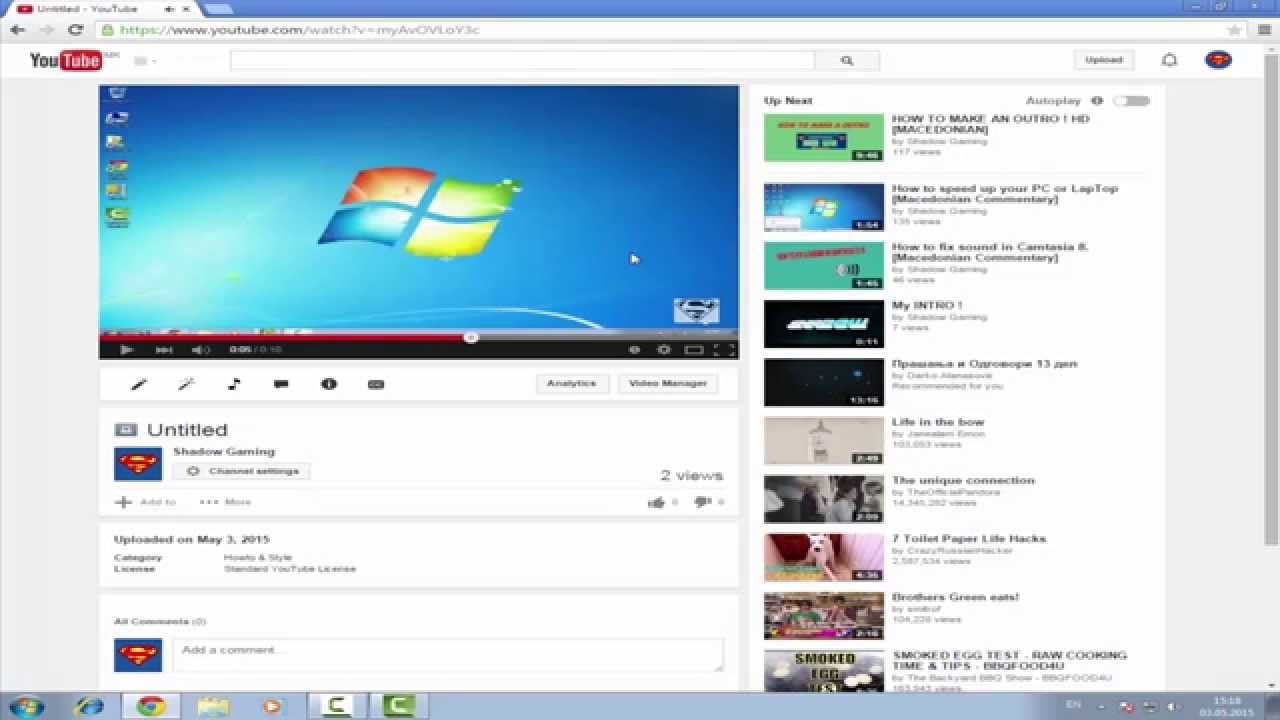Screen dimensions: 1280x720
Task: Like the video with thumbs up
Action: click(x=656, y=502)
